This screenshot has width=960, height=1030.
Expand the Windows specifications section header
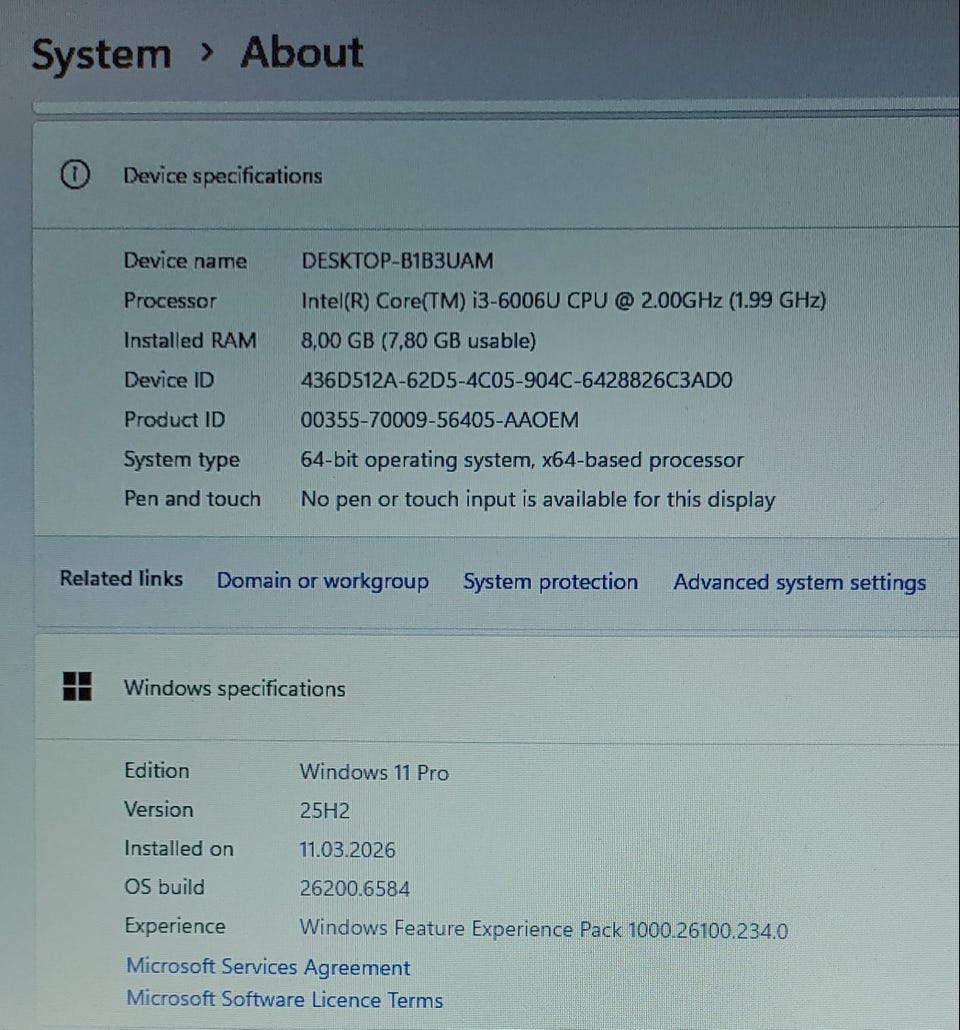tap(496, 688)
